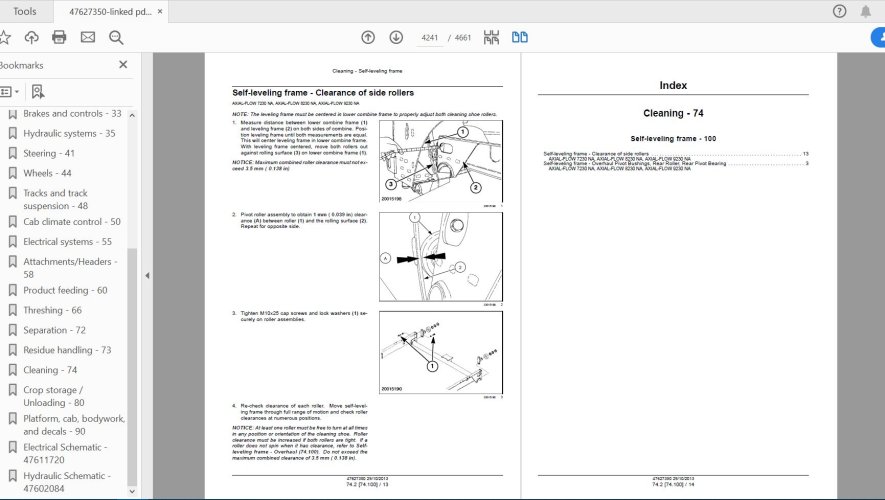Open Wheels - 44 bookmark
Image resolution: width=885 pixels, height=500 pixels.
pos(47,173)
